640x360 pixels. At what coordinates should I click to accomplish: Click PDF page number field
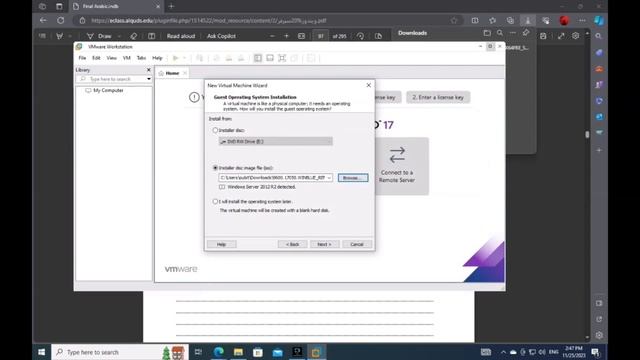click(x=320, y=36)
